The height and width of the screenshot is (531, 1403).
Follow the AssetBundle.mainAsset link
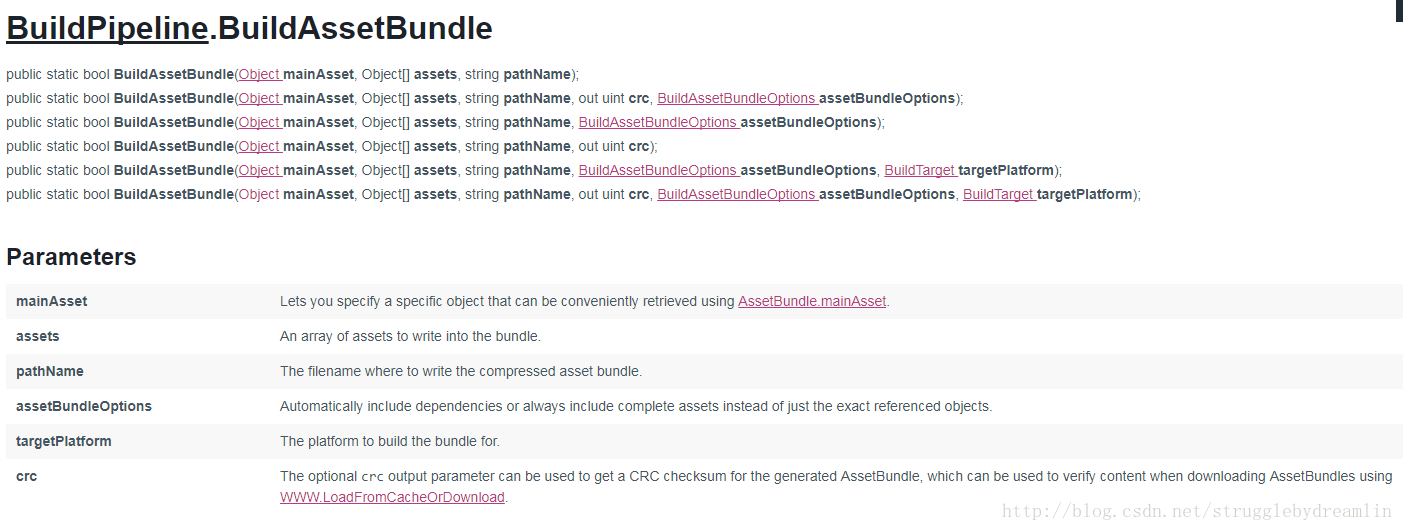point(812,301)
